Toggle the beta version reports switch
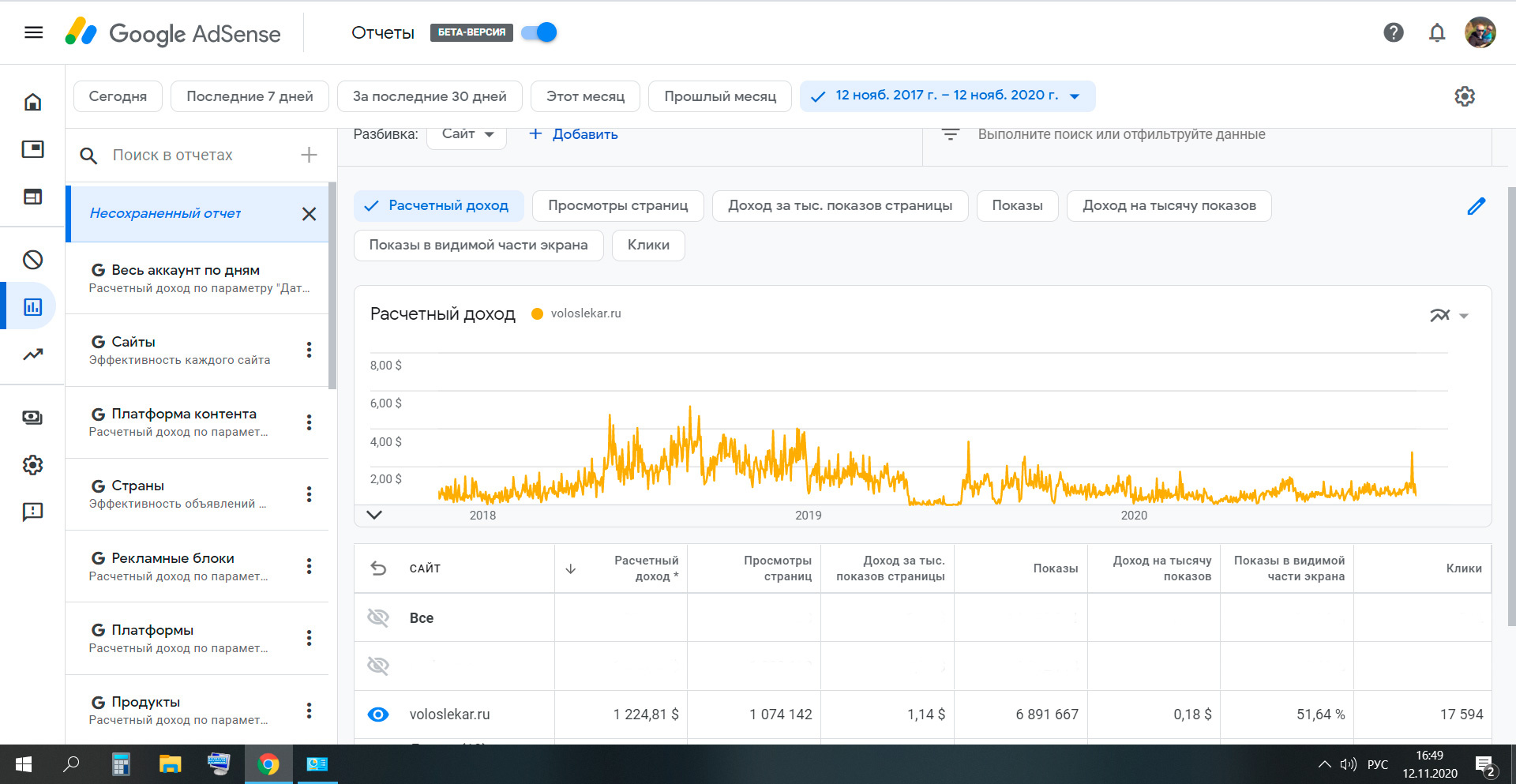 point(539,32)
